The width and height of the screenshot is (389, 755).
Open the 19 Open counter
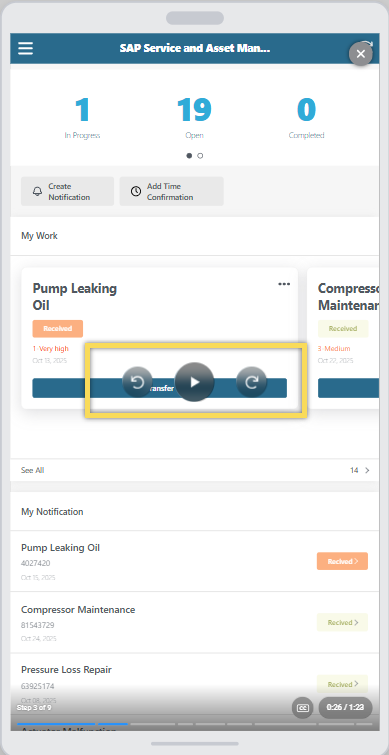[194, 117]
